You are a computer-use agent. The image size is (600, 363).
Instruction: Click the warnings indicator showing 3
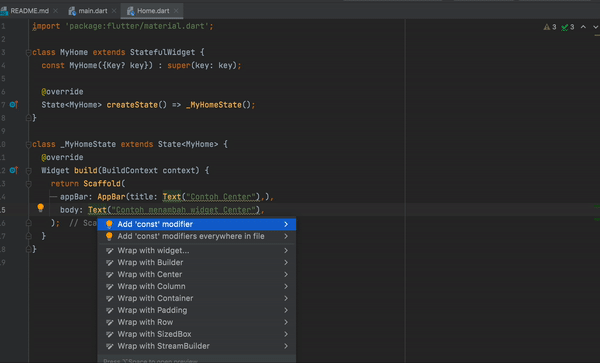(x=550, y=27)
